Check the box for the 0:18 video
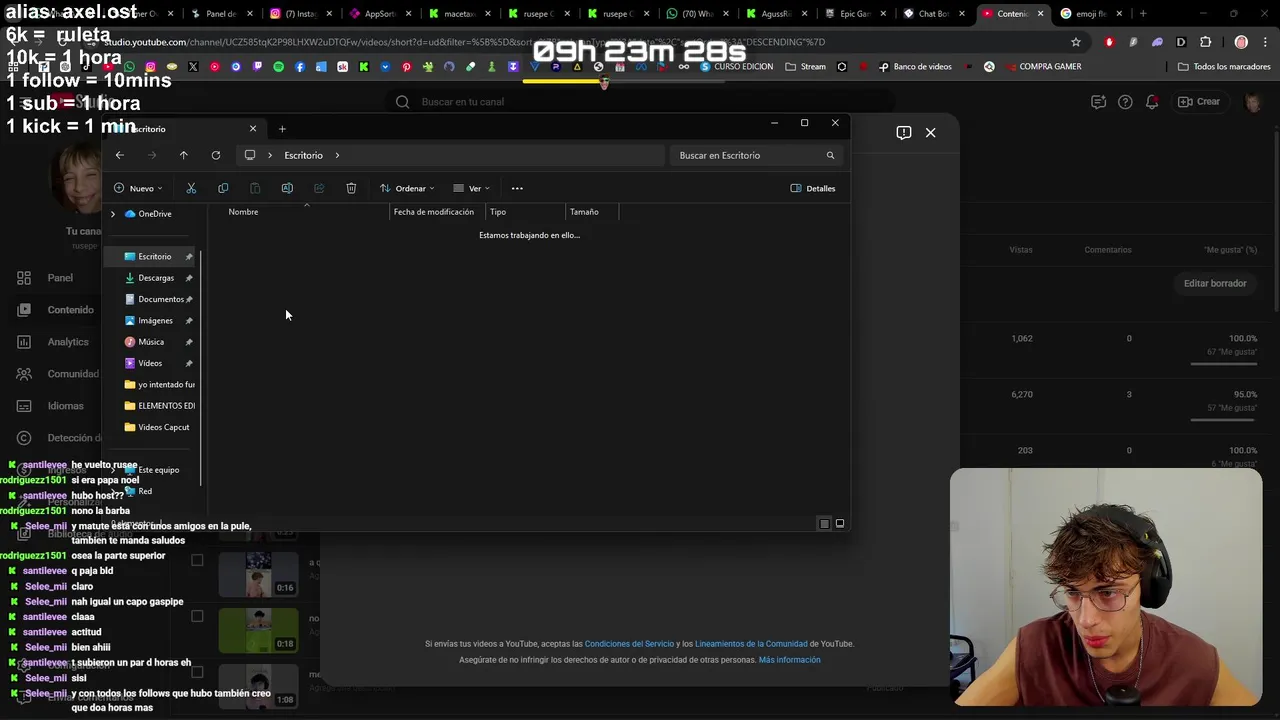The width and height of the screenshot is (1280, 720). [x=197, y=616]
